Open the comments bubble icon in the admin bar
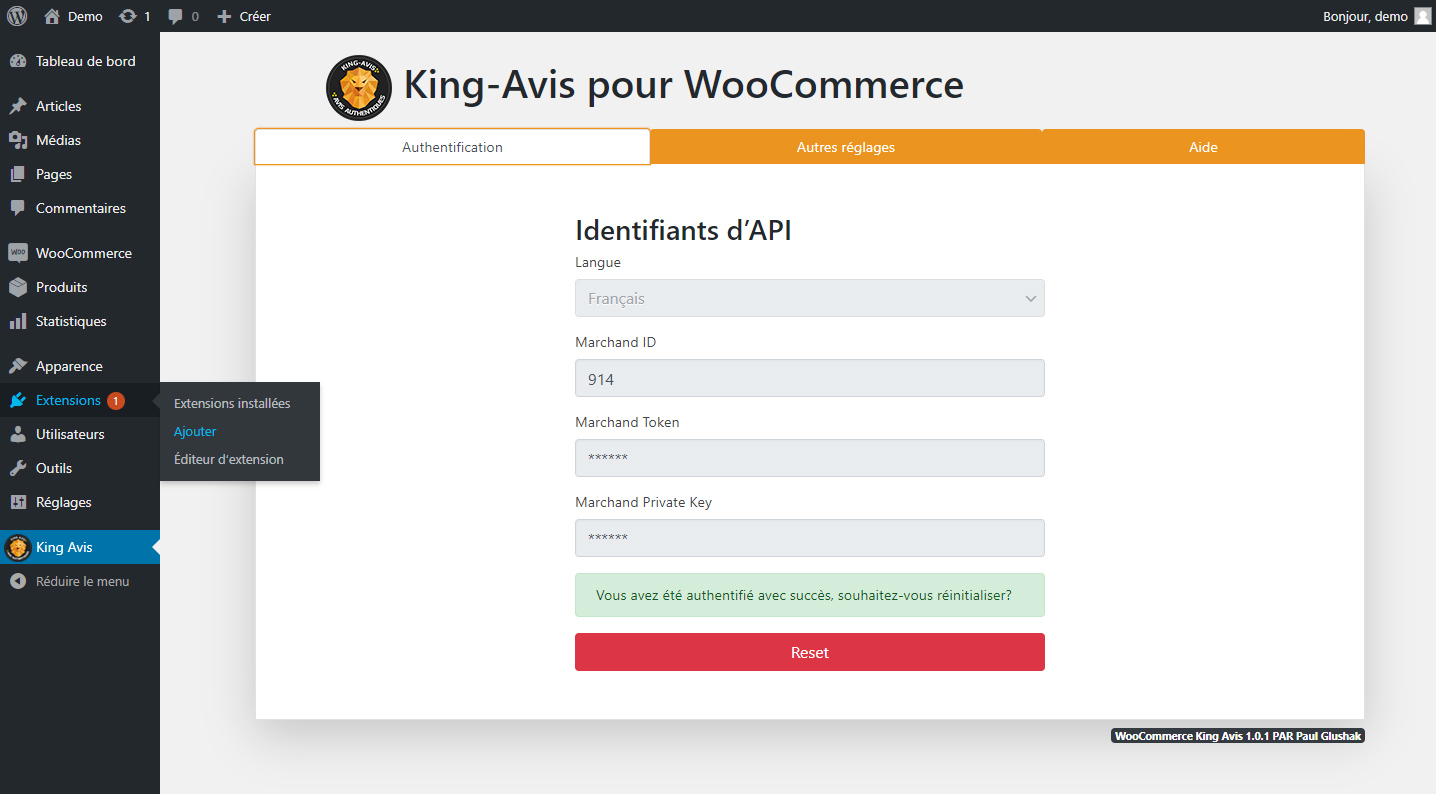This screenshot has width=1436, height=794. pyautogui.click(x=176, y=16)
